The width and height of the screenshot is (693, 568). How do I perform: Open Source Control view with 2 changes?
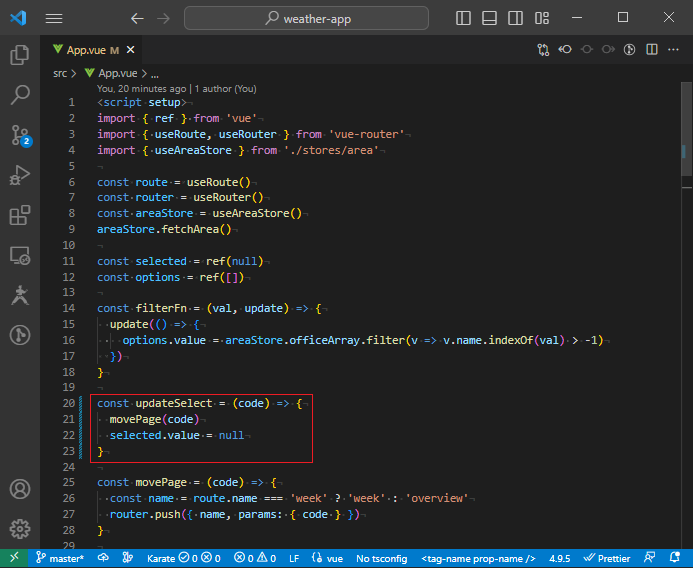pos(20,135)
